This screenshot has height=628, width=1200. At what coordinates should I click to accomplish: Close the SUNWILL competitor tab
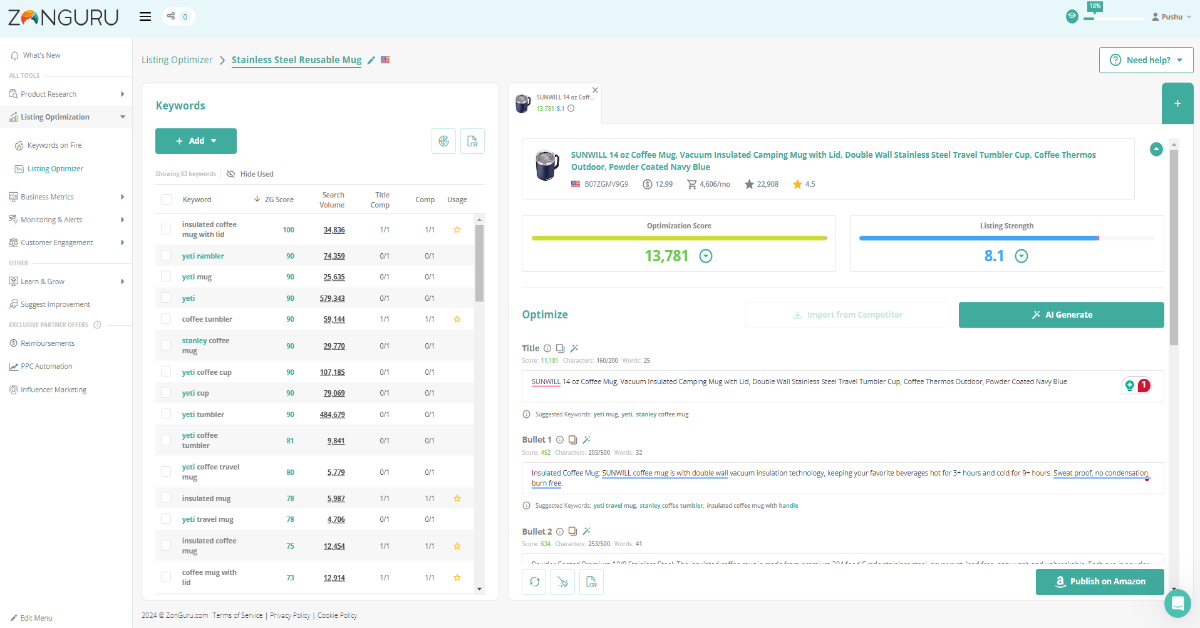click(x=595, y=89)
